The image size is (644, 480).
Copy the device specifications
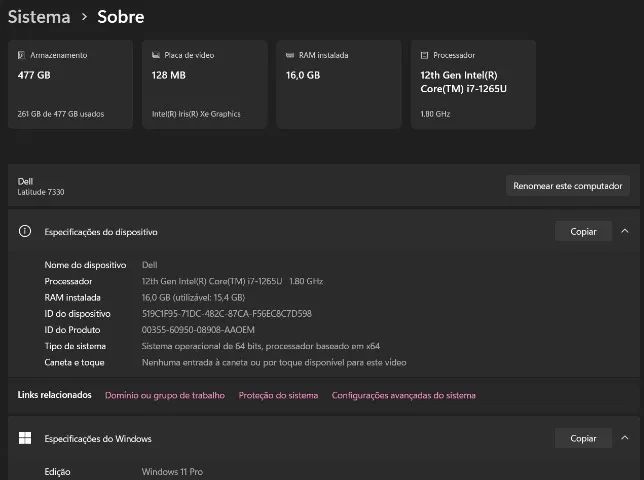[583, 232]
